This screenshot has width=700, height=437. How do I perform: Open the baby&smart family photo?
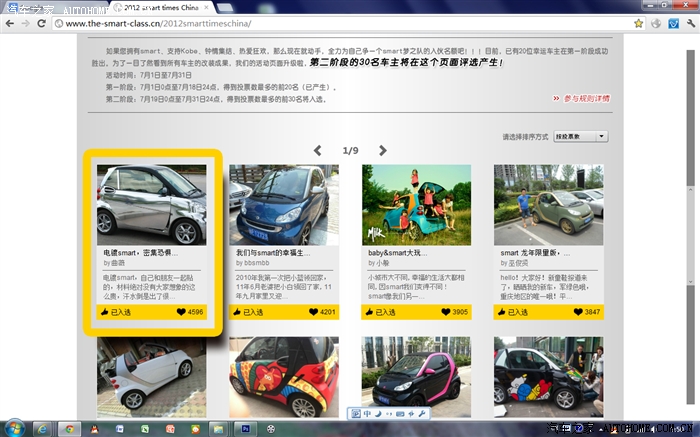tap(416, 204)
